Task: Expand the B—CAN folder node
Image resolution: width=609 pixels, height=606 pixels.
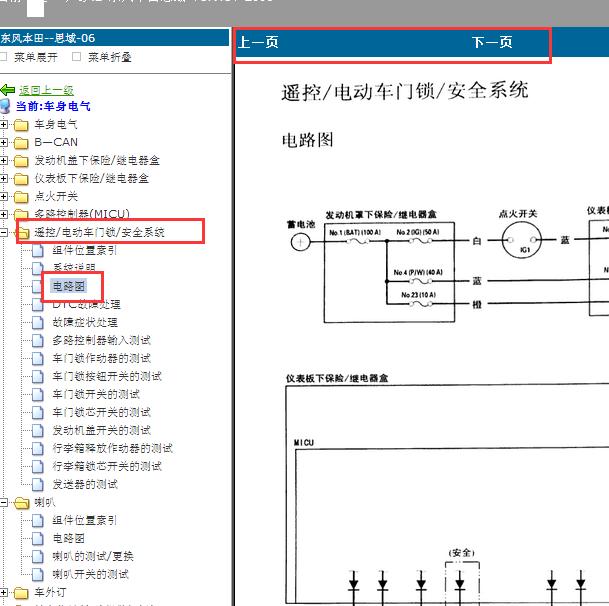Action: pyautogui.click(x=3, y=142)
